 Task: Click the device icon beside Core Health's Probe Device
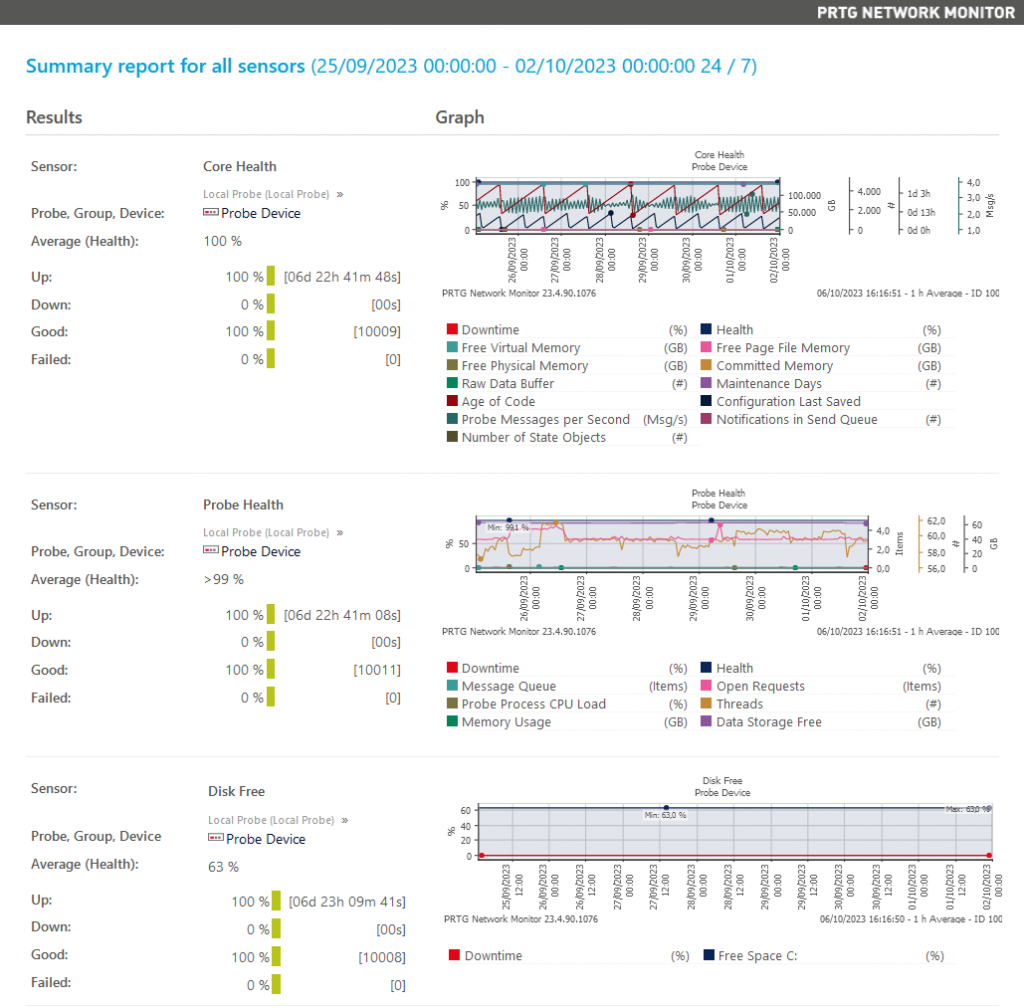pyautogui.click(x=213, y=213)
